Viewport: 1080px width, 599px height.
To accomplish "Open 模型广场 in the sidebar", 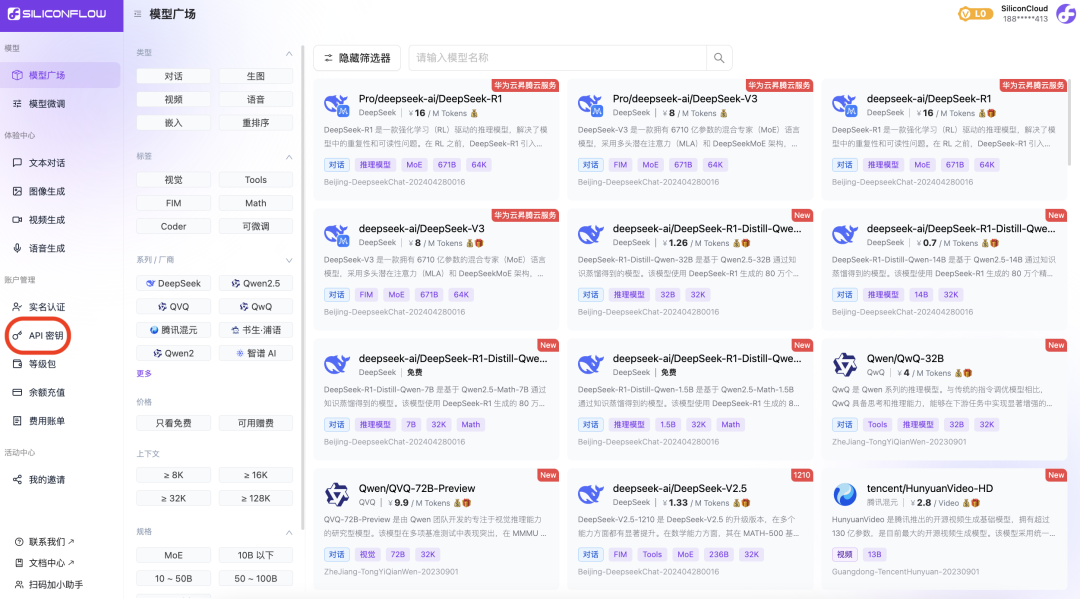I will [x=61, y=75].
